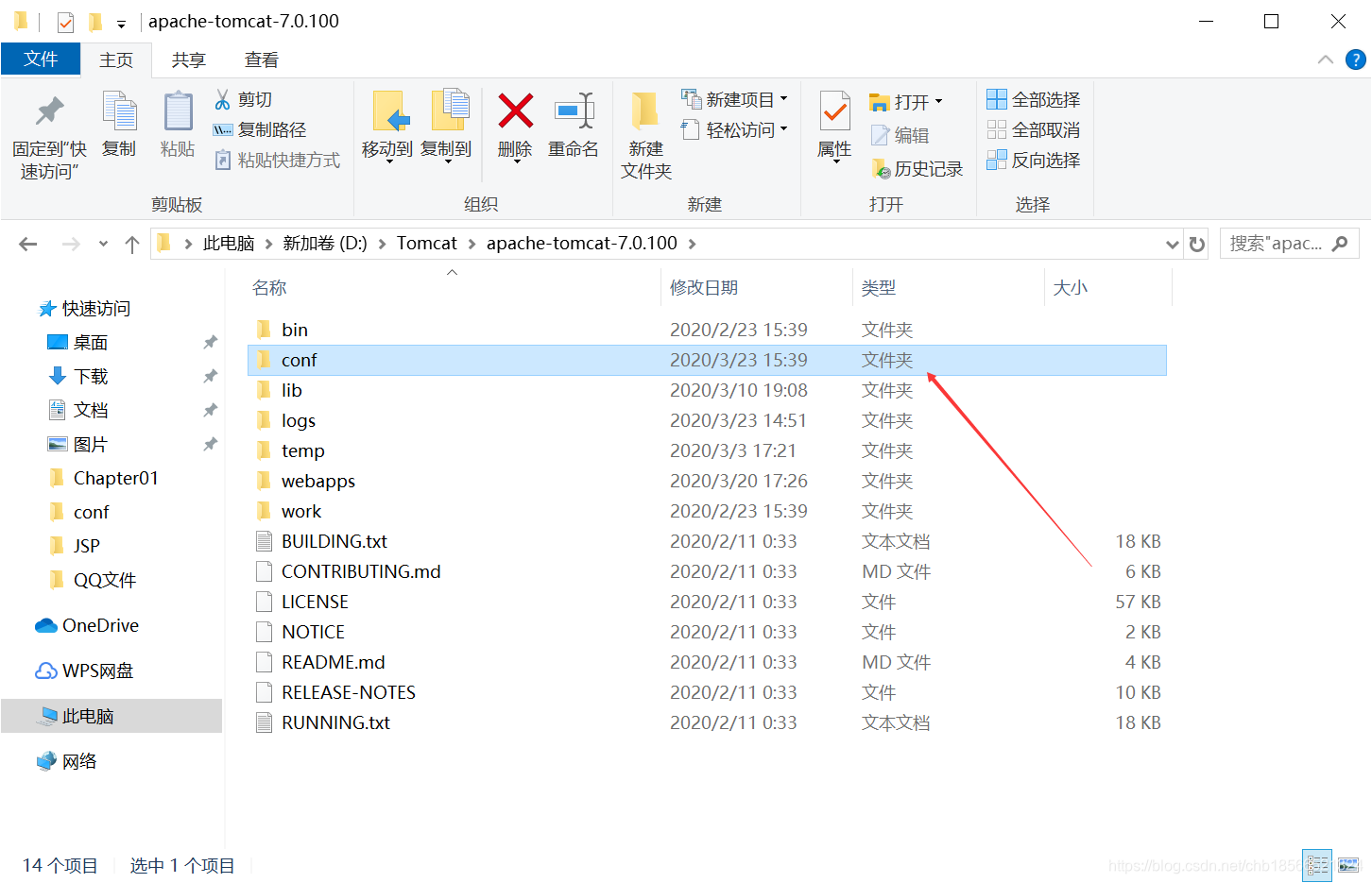This screenshot has width=1372, height=883.
Task: Expand the chevron after Tomcat breadcrumb
Action: coord(472,244)
